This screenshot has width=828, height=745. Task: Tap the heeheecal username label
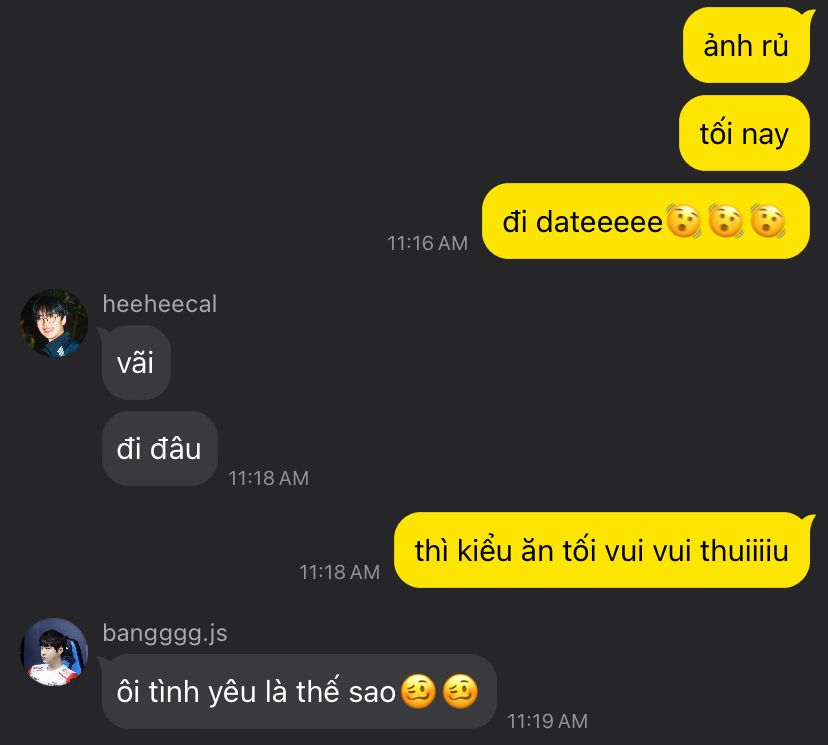(x=159, y=304)
